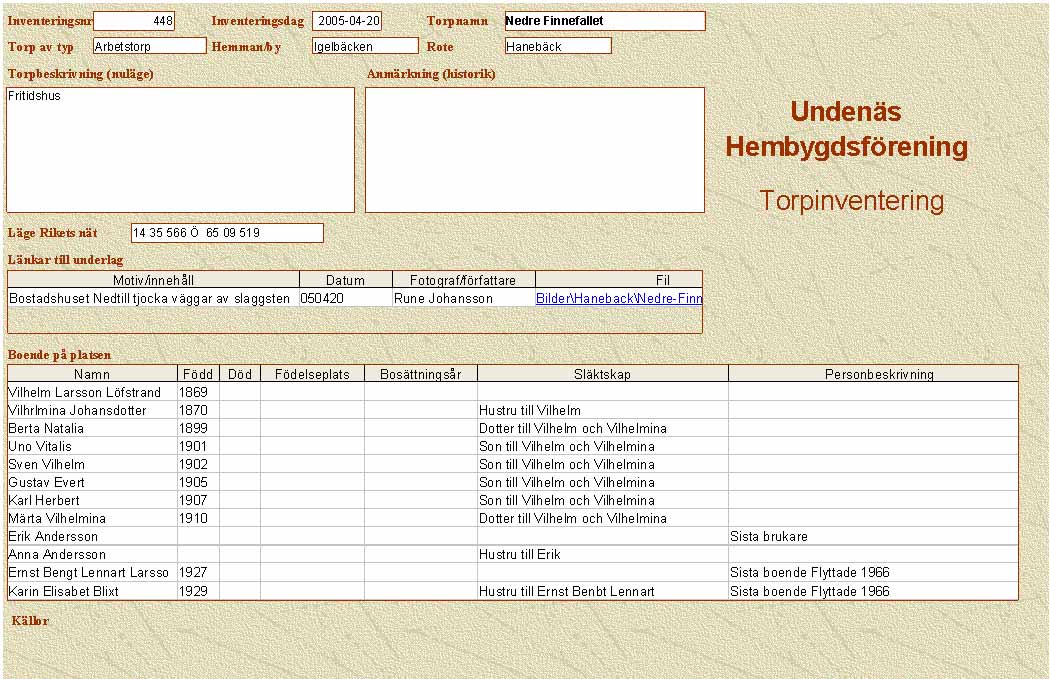The image size is (1050, 679).
Task: Click in the Torpbeskrivning text area
Action: 180,150
